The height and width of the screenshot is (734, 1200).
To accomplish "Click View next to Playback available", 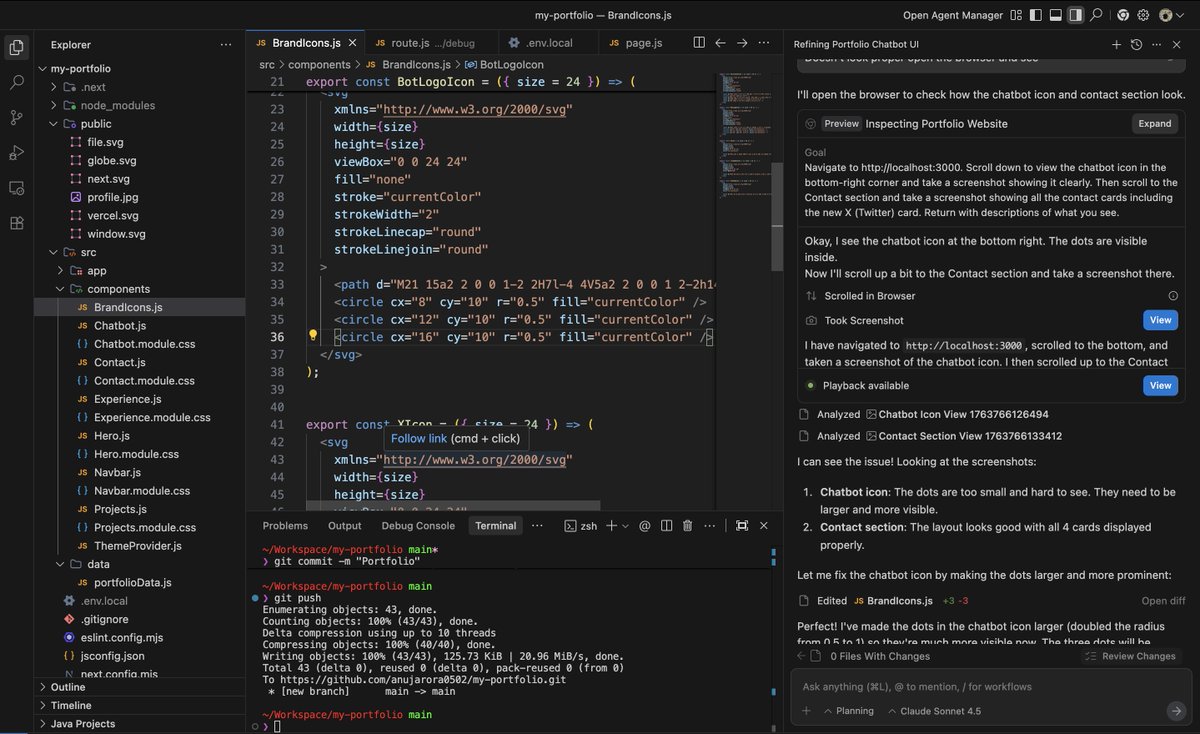I will [x=1160, y=385].
